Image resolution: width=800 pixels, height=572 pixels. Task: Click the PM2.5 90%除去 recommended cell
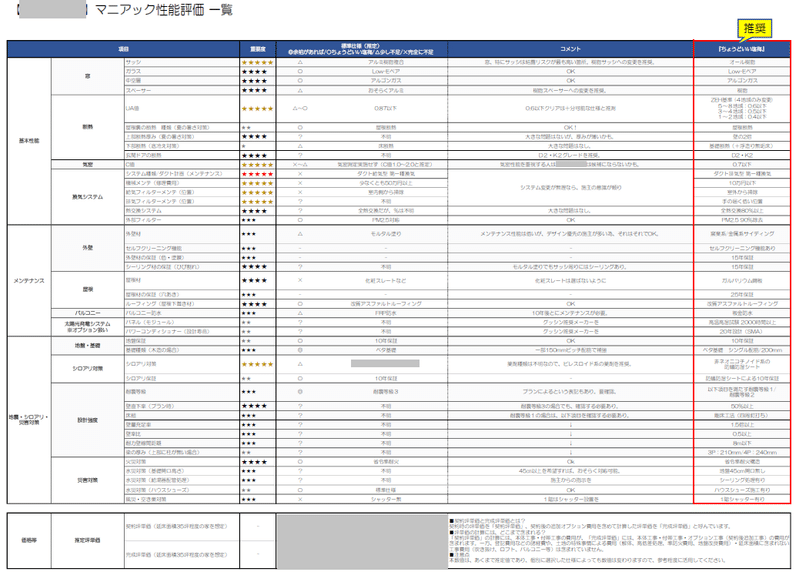coord(742,220)
